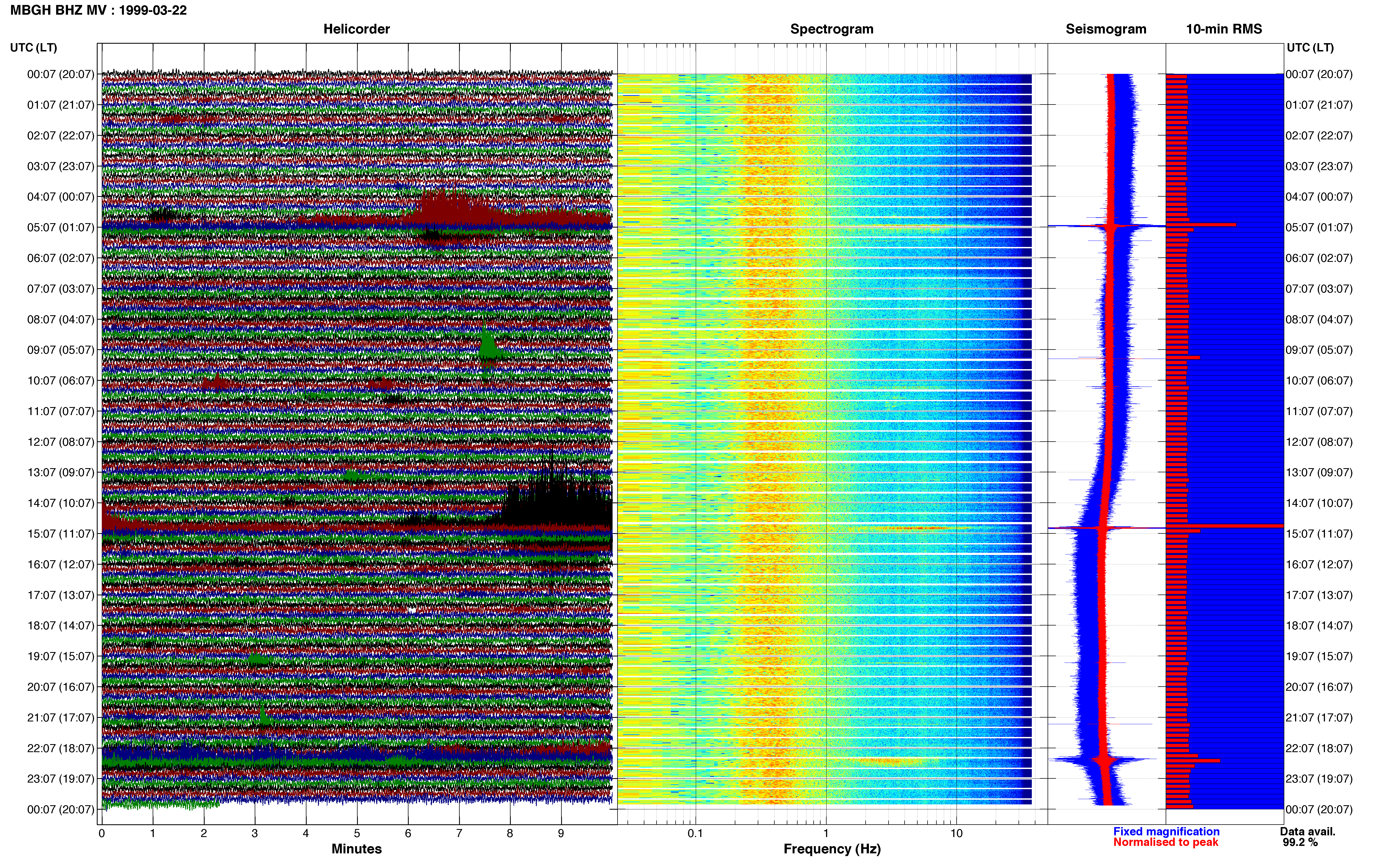
Task: Click left time label '09:07 (05:07)'
Action: point(60,350)
